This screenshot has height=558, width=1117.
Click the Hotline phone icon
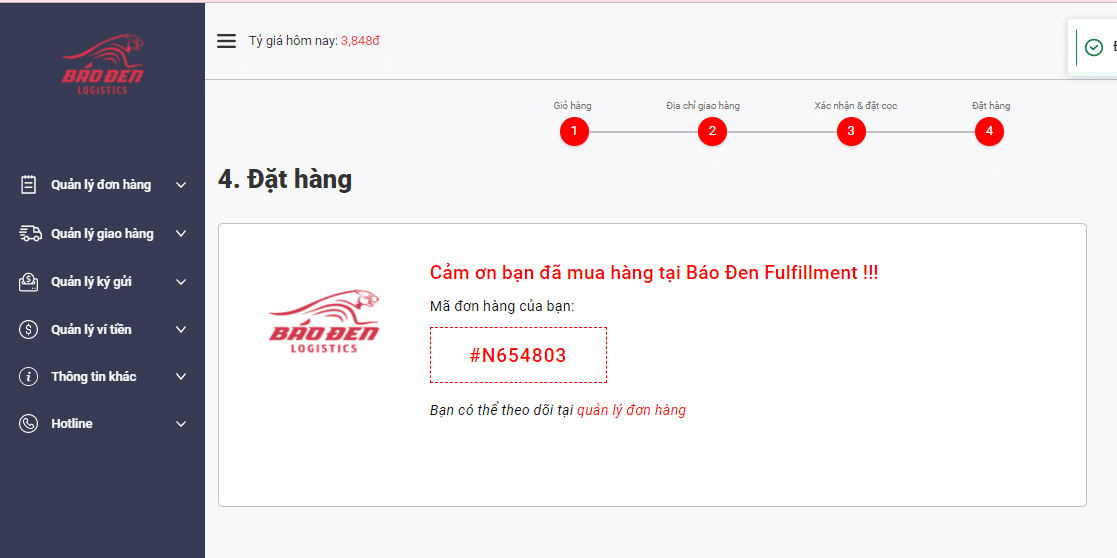[x=28, y=424]
